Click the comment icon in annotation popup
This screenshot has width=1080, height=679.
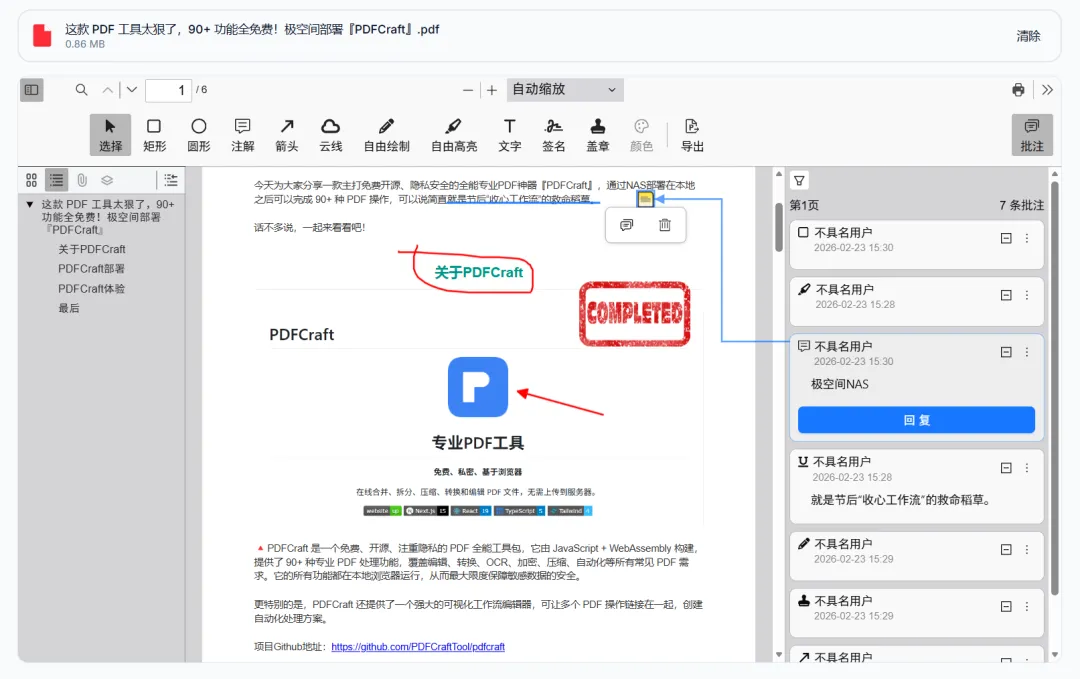pos(626,225)
